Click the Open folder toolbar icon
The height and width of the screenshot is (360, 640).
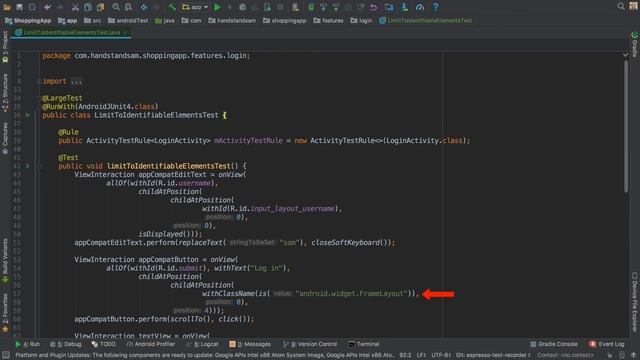[x=7, y=7]
